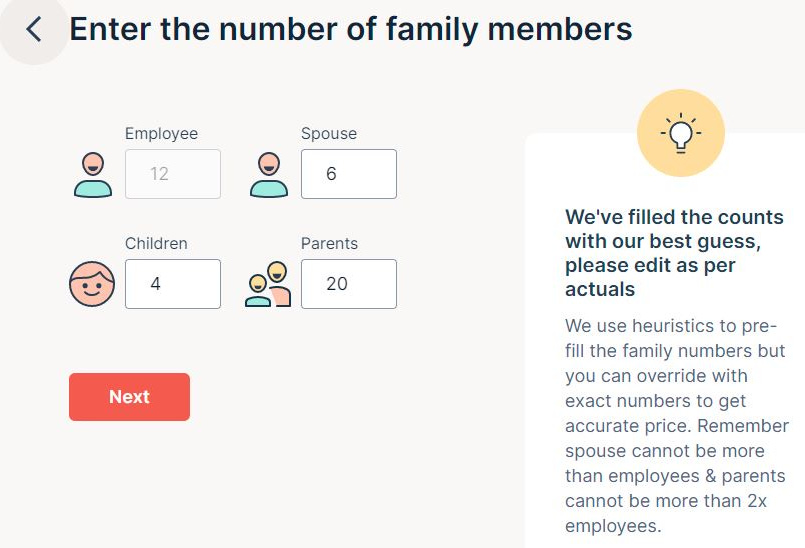Click the Employee person icon

tap(93, 175)
